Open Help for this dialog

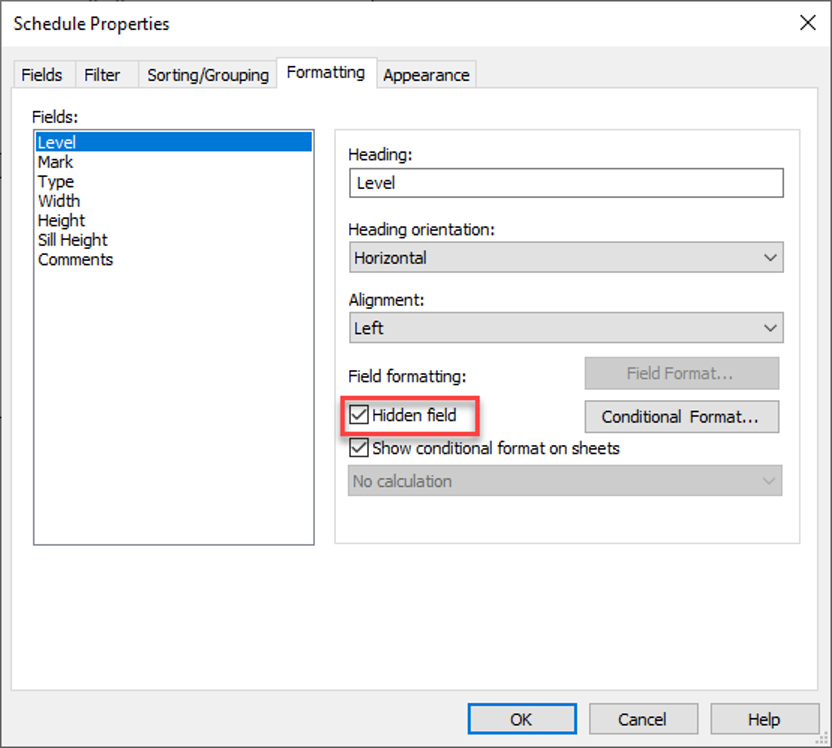click(765, 719)
